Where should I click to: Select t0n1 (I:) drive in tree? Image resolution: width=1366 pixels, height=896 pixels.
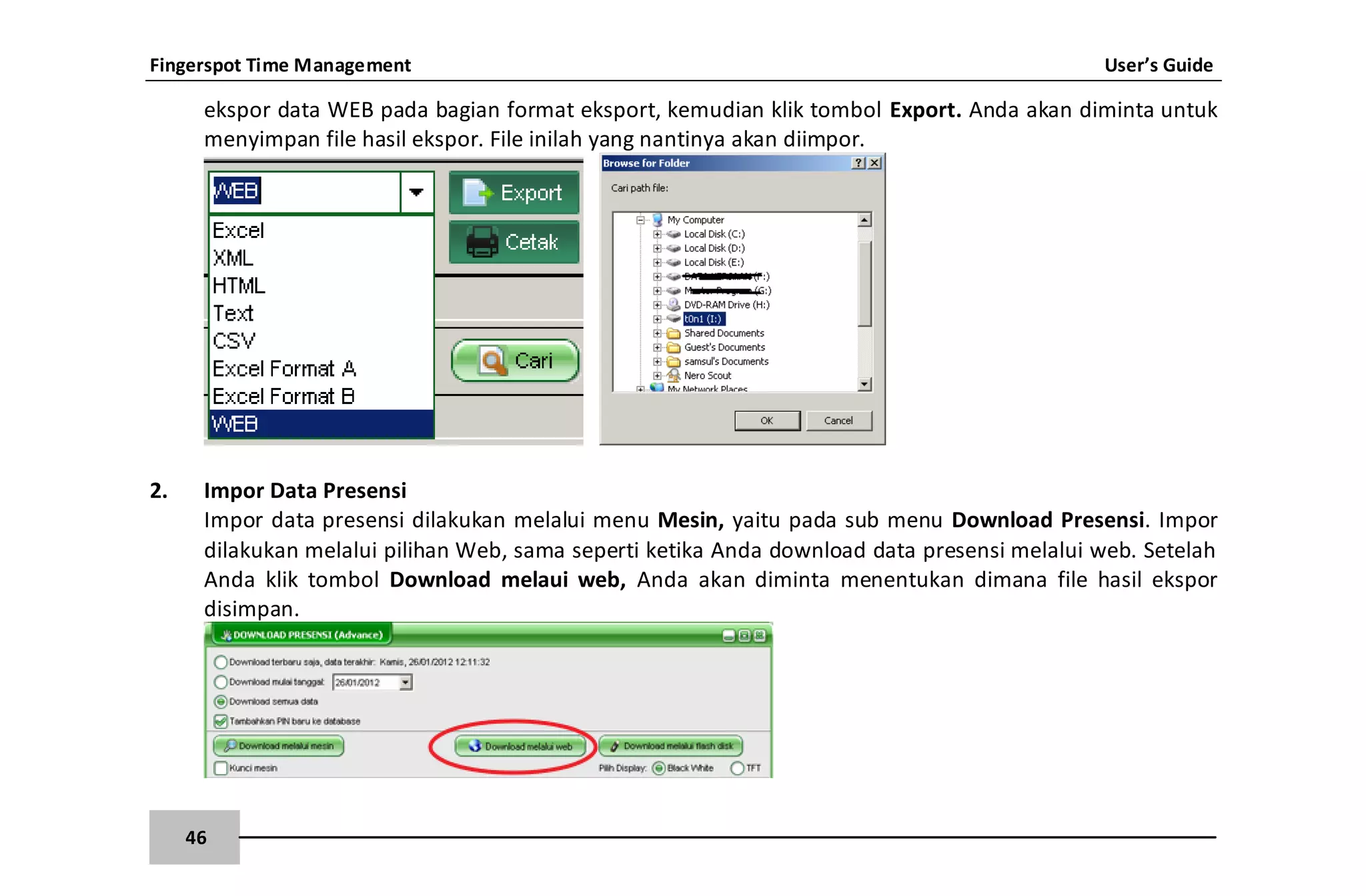[x=704, y=319]
